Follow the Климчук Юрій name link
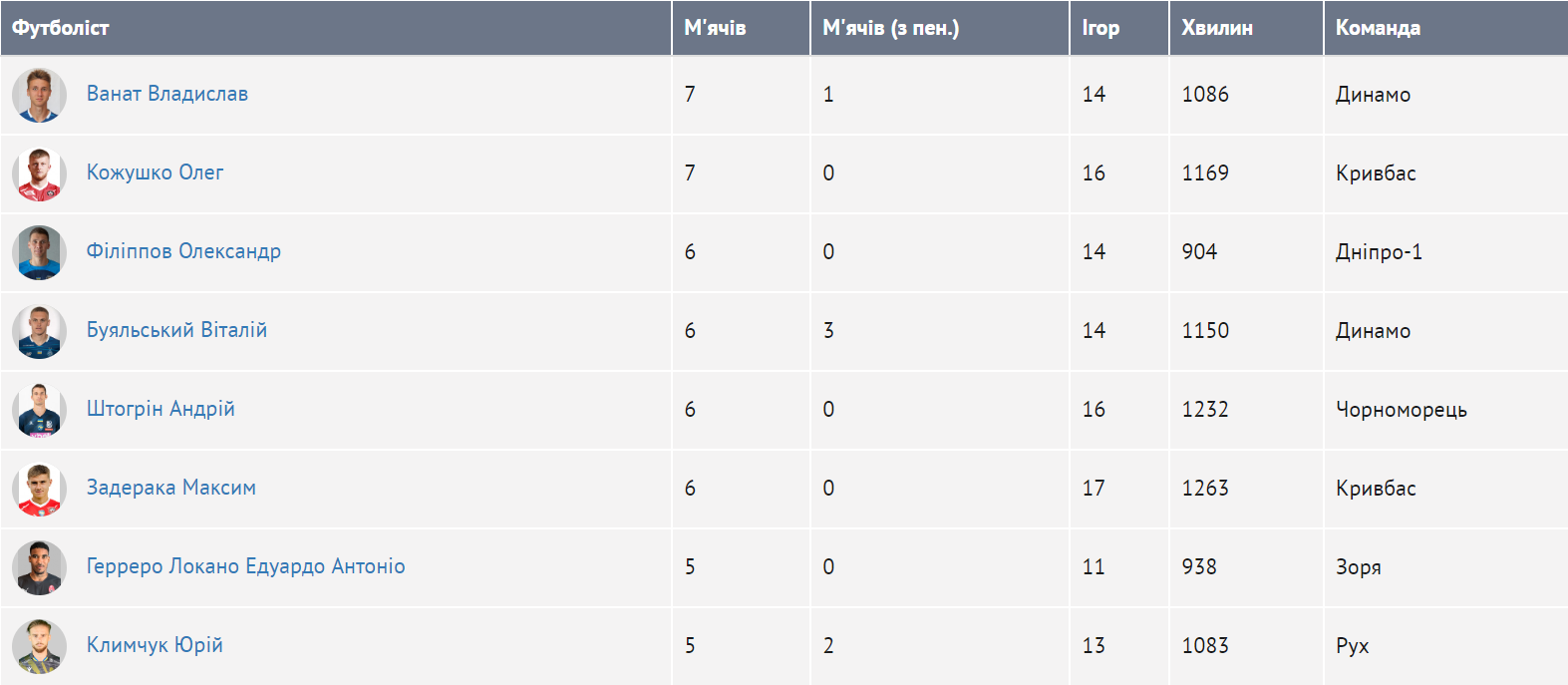The image size is (1568, 685). (155, 645)
